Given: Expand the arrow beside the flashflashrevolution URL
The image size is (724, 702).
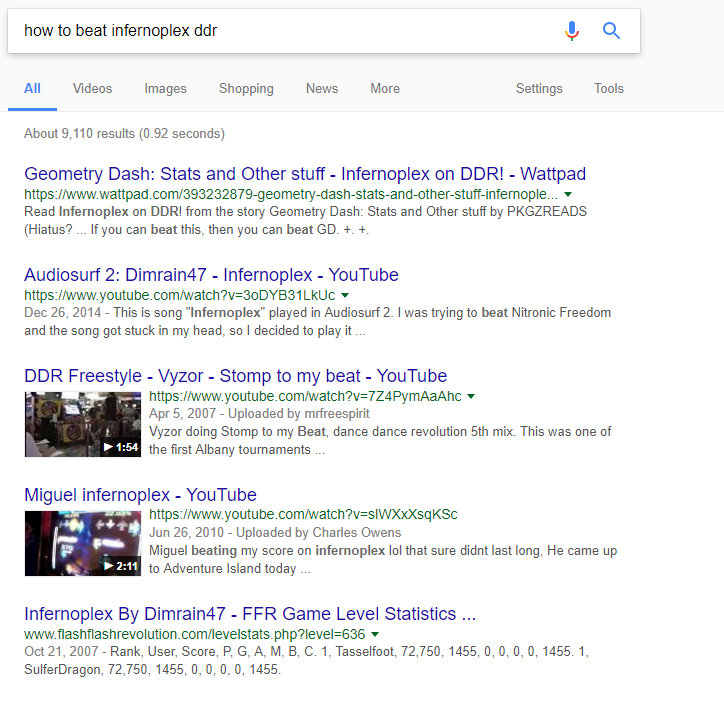Looking at the screenshot, I should [375, 634].
